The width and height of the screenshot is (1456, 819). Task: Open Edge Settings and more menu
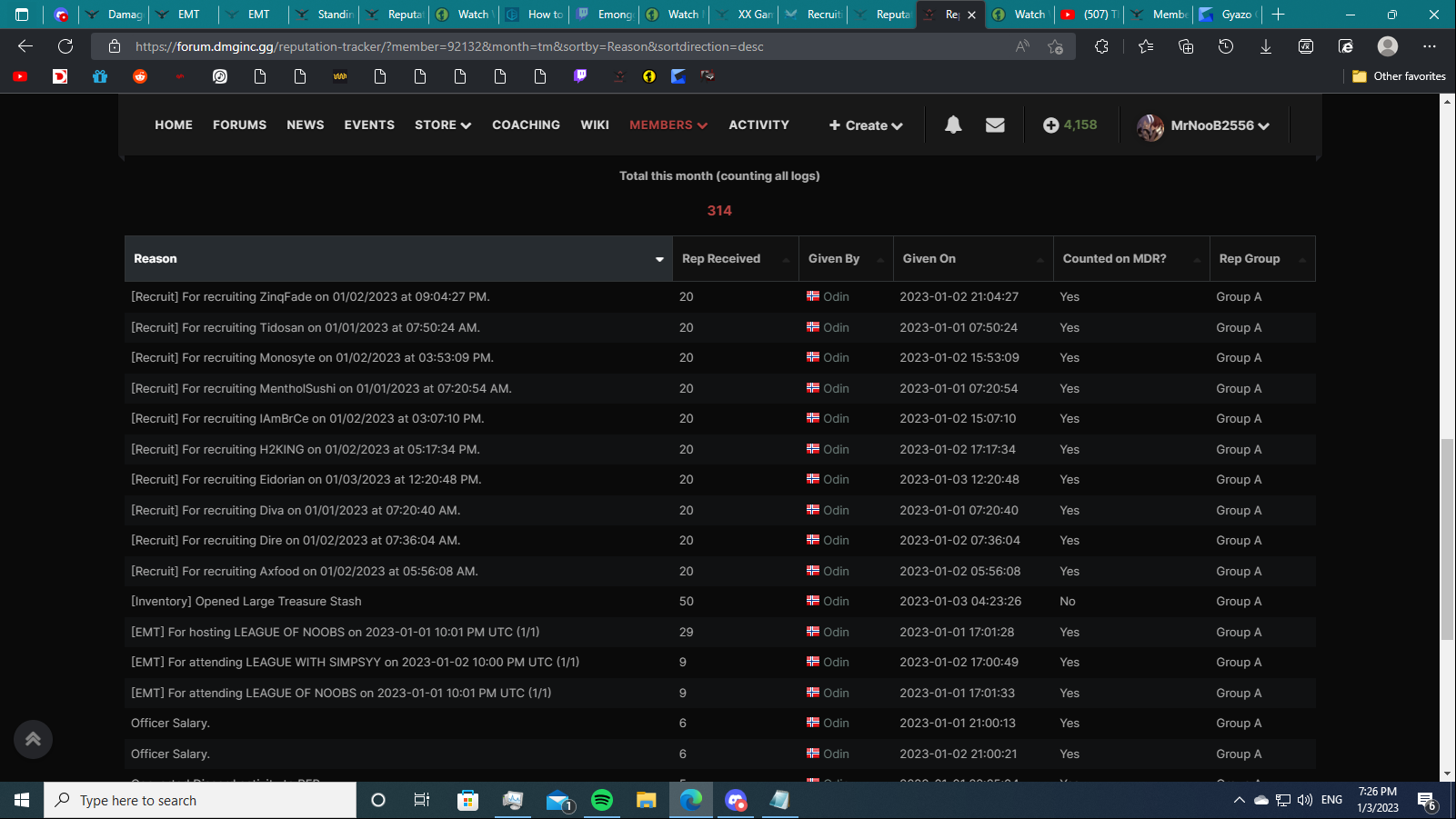(x=1430, y=46)
